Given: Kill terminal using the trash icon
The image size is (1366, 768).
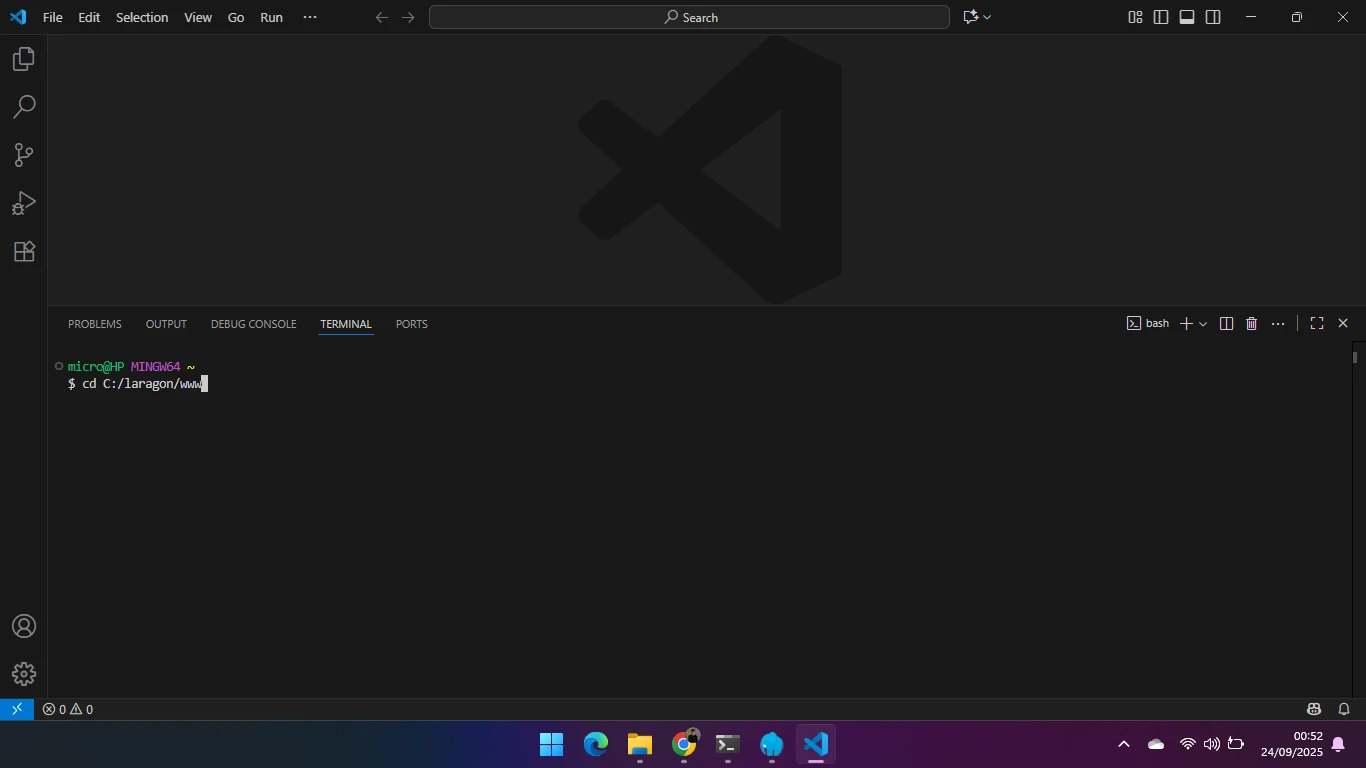Looking at the screenshot, I should [x=1251, y=324].
